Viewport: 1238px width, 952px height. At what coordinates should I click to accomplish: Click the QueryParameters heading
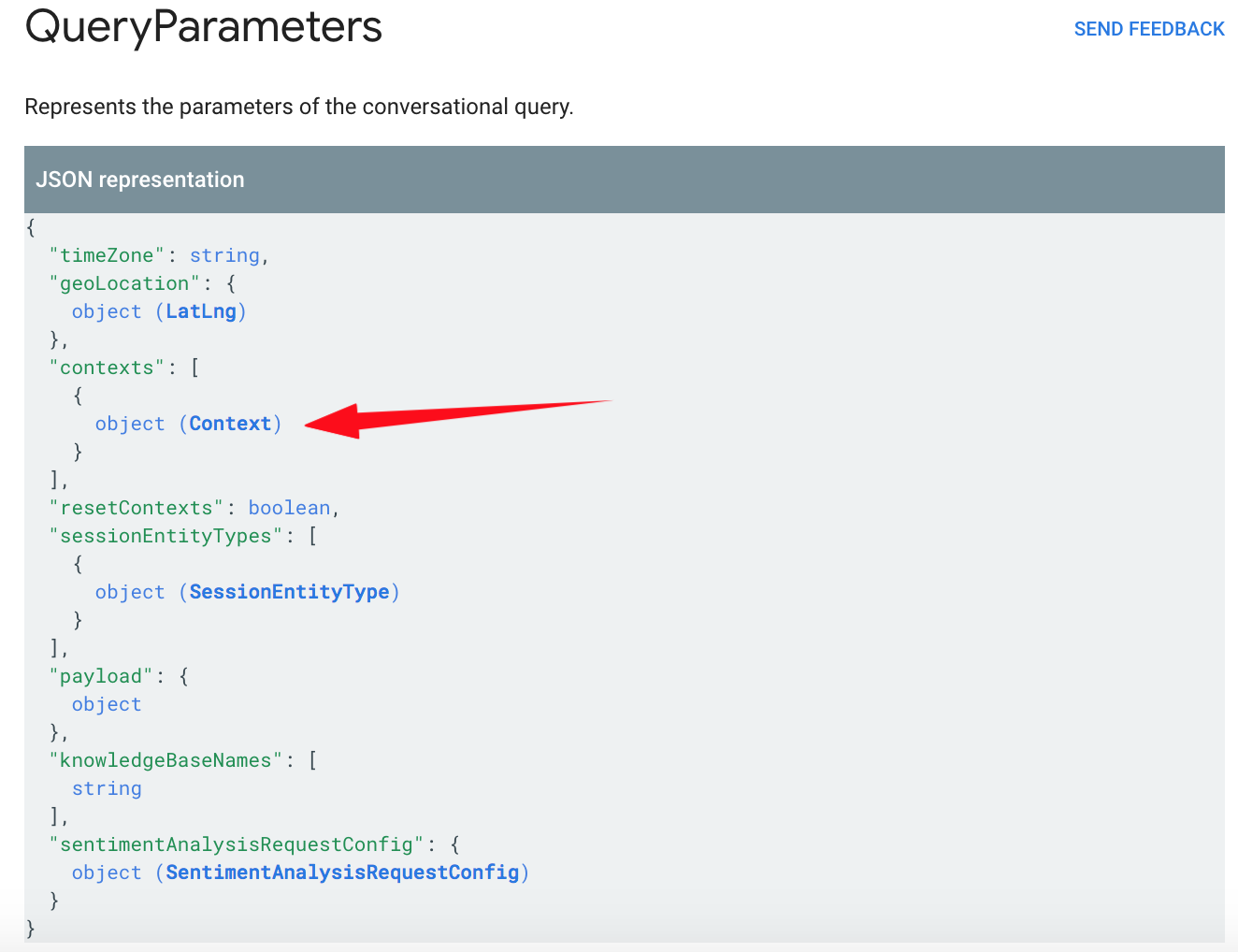[x=204, y=26]
